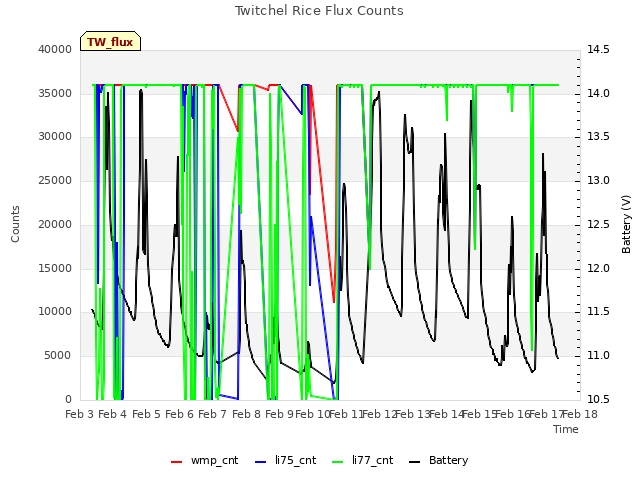Click the TW_flux annotation label

click(x=110, y=42)
